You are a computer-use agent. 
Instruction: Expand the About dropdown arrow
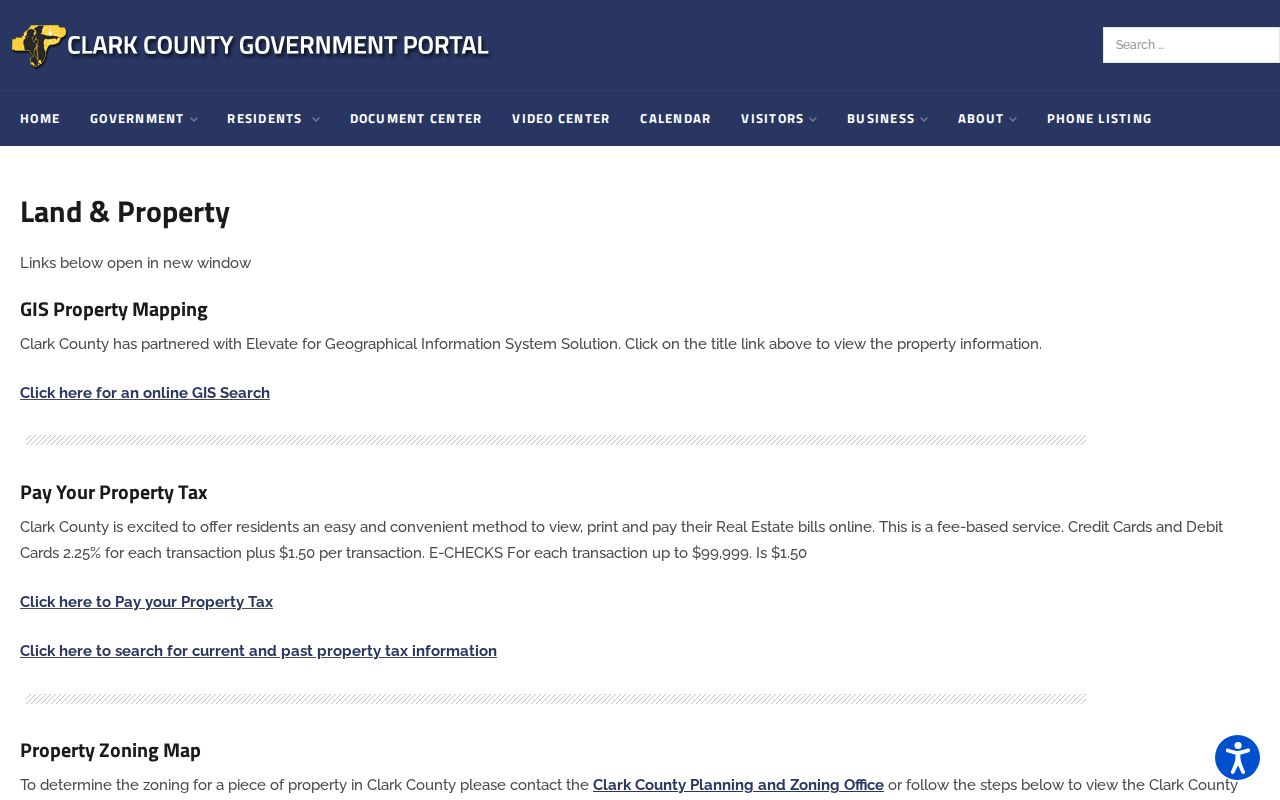[x=1013, y=119]
